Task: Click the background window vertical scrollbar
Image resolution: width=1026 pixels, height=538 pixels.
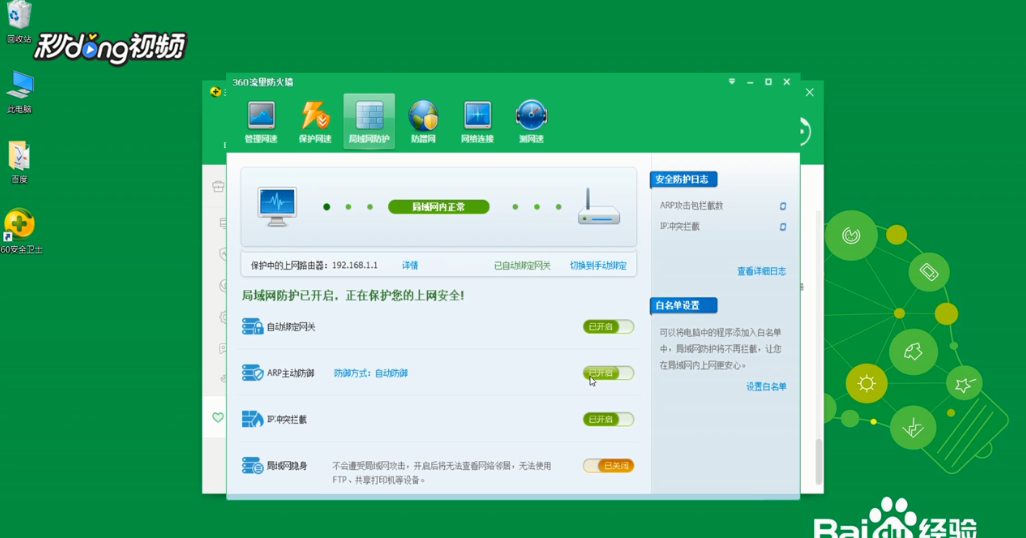Action: pos(819,461)
